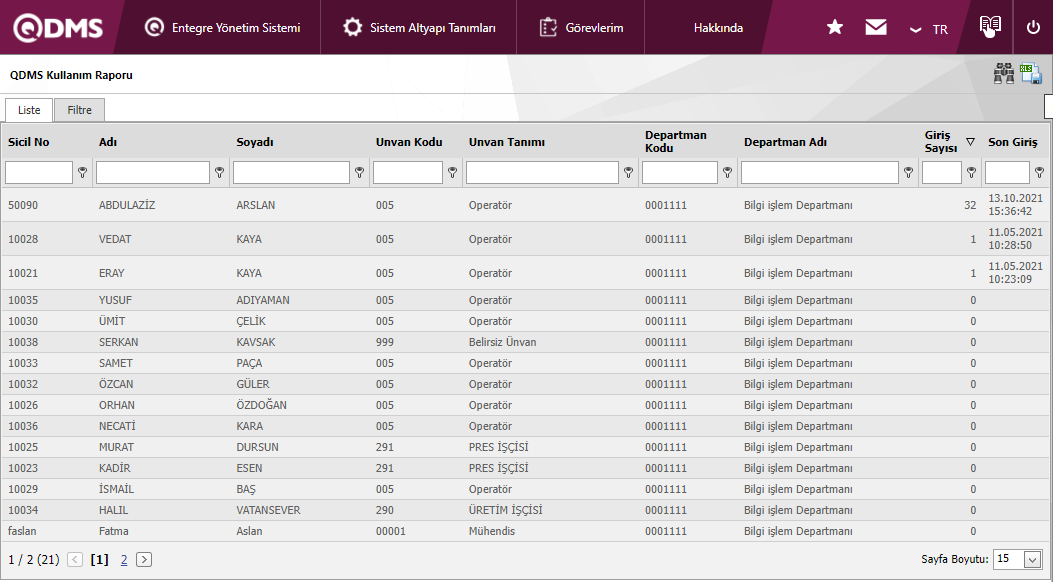Open the Sistem Altyapı Tanımları menu
The image size is (1053, 582).
pos(420,28)
